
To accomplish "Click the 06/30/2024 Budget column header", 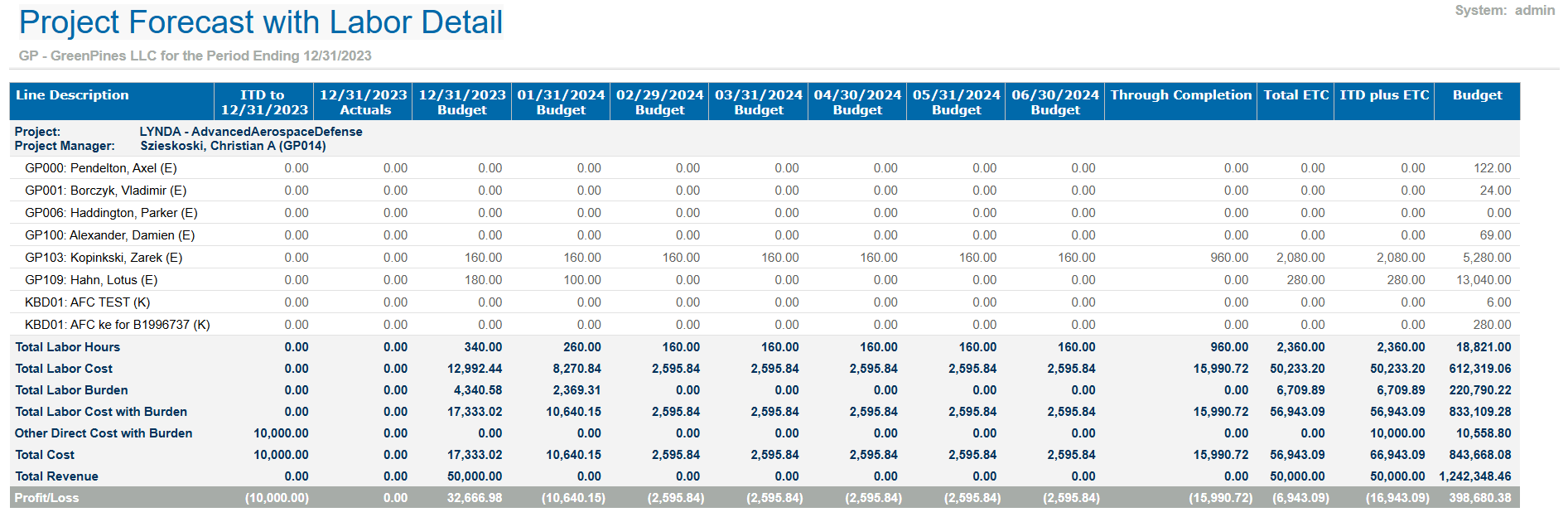I will [x=1054, y=102].
